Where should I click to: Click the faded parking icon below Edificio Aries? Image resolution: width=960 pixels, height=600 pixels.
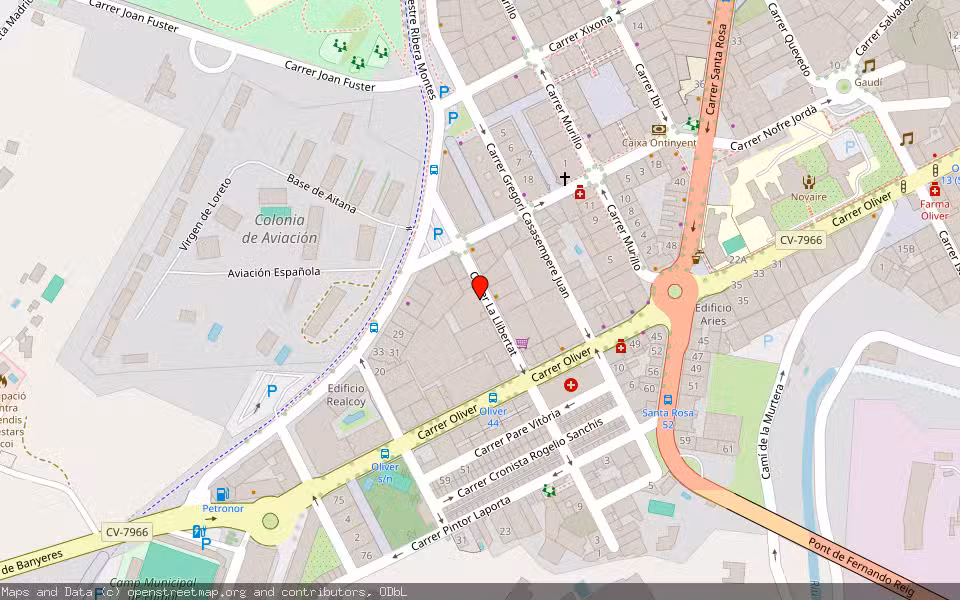(x=768, y=340)
